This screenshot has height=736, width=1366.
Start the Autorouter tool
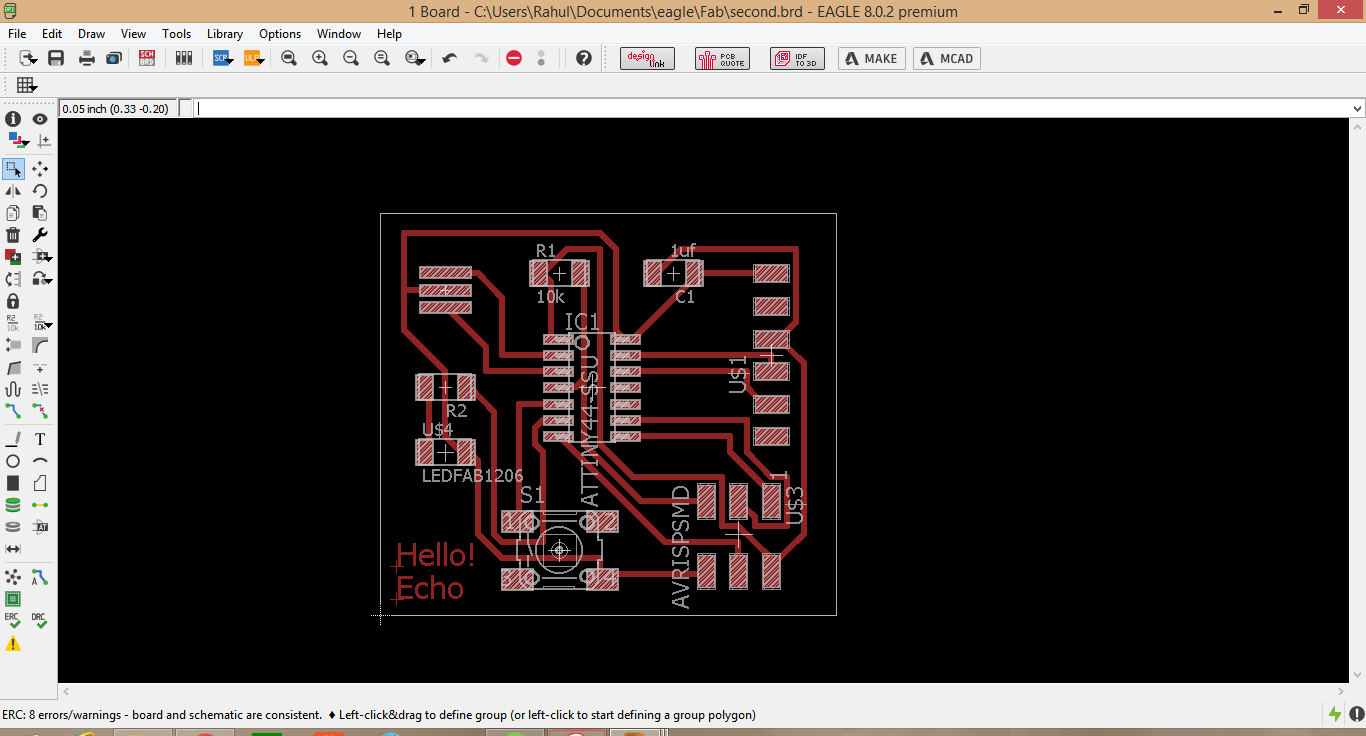(x=40, y=577)
